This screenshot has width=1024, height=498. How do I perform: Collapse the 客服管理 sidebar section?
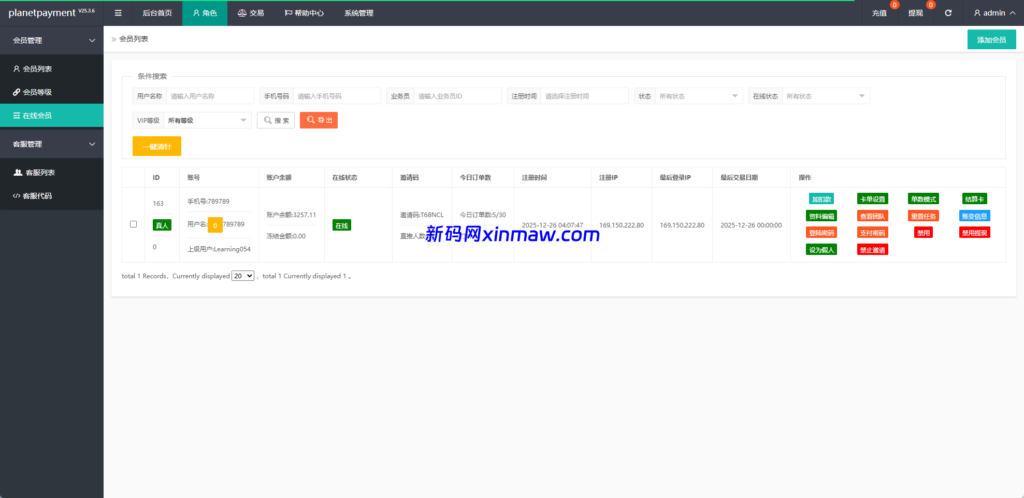click(x=52, y=144)
